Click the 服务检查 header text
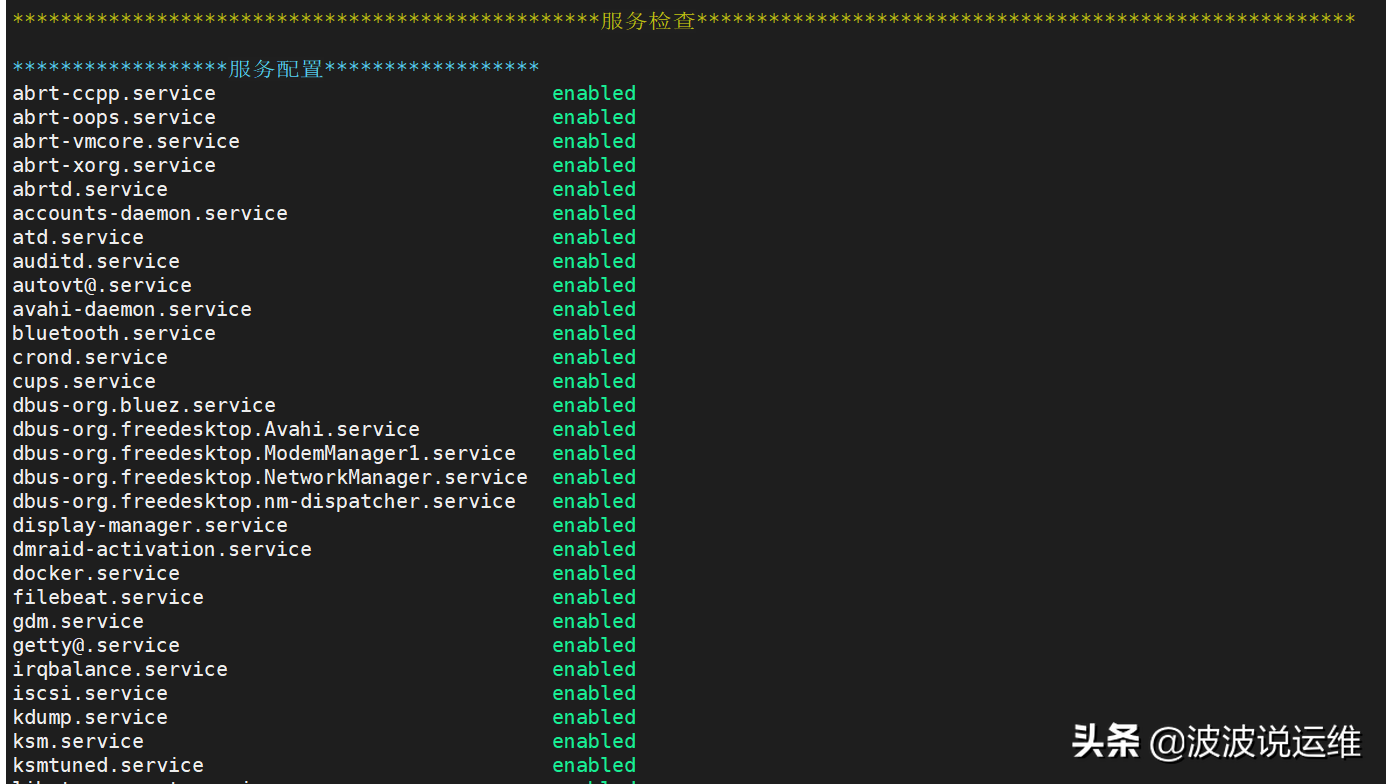1386x784 pixels. pos(648,21)
